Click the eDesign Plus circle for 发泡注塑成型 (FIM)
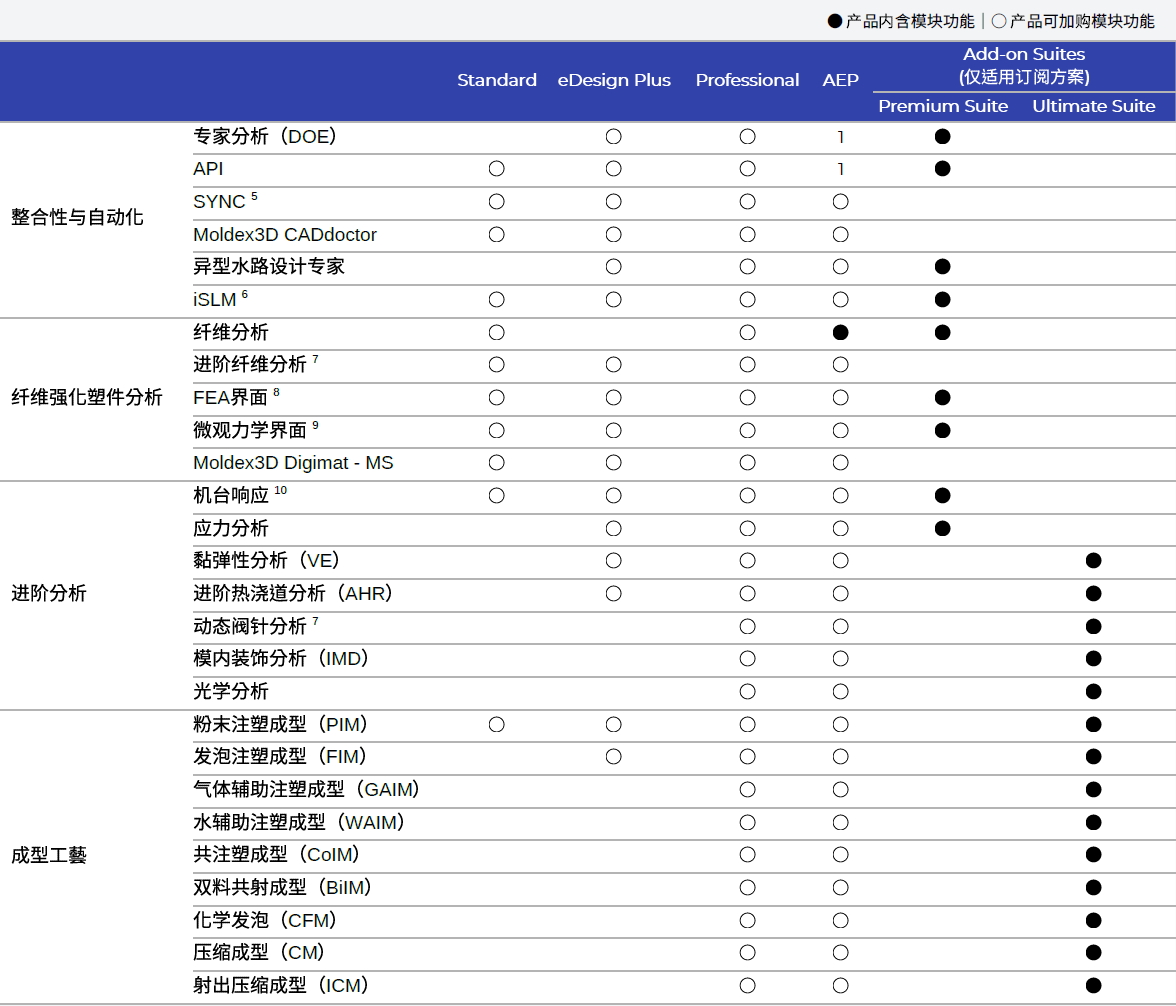Viewport: 1176px width, 1006px height. click(613, 757)
